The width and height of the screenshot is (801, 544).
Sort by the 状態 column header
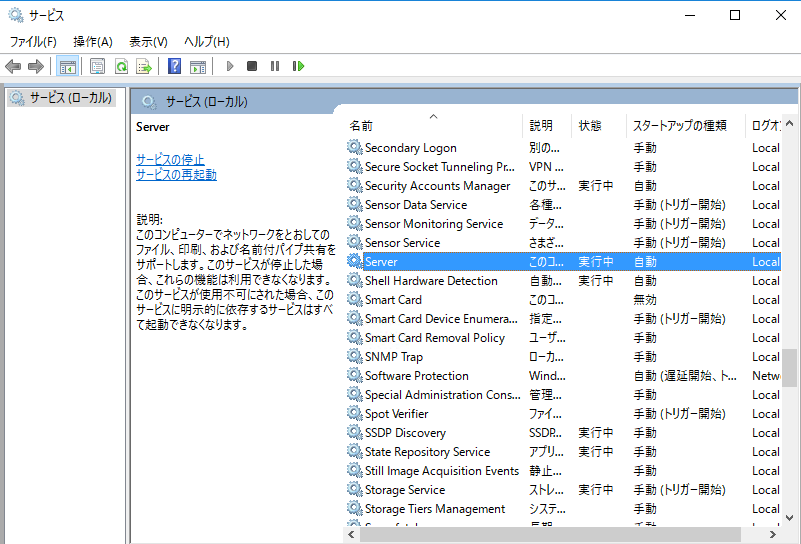point(599,125)
